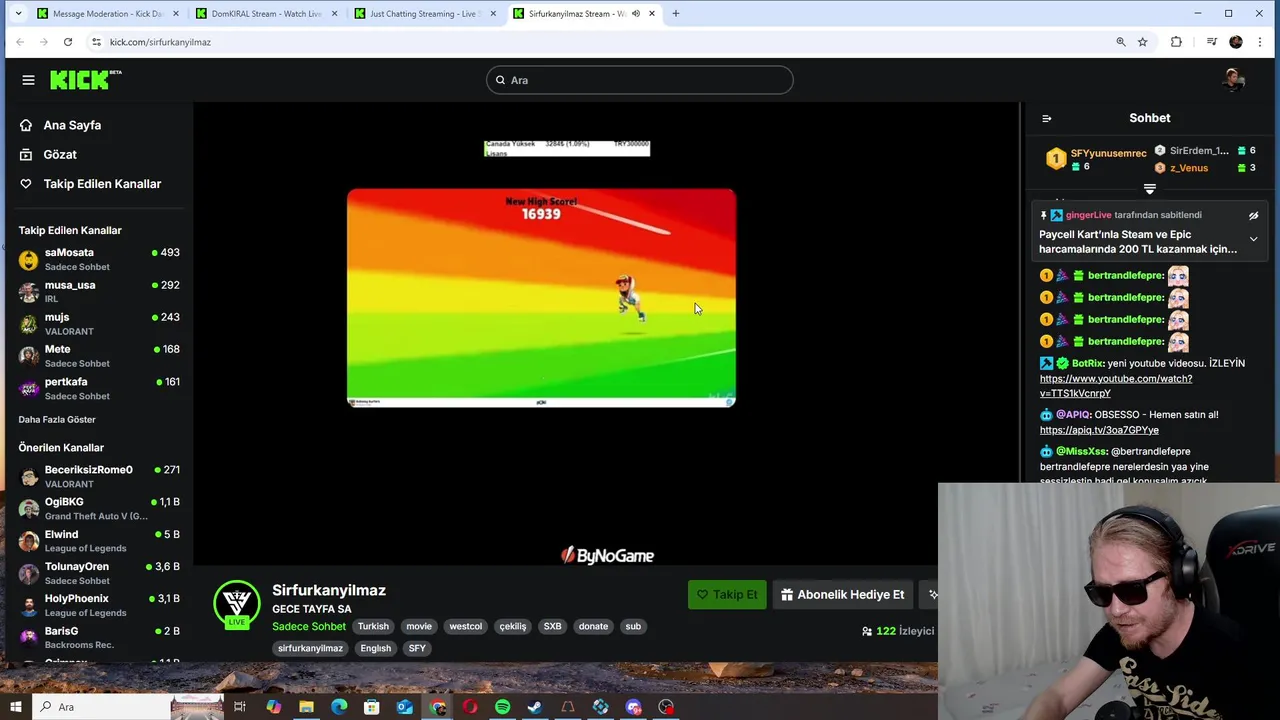Click the @MissXss username in chat
Image resolution: width=1280 pixels, height=720 pixels.
click(1081, 451)
